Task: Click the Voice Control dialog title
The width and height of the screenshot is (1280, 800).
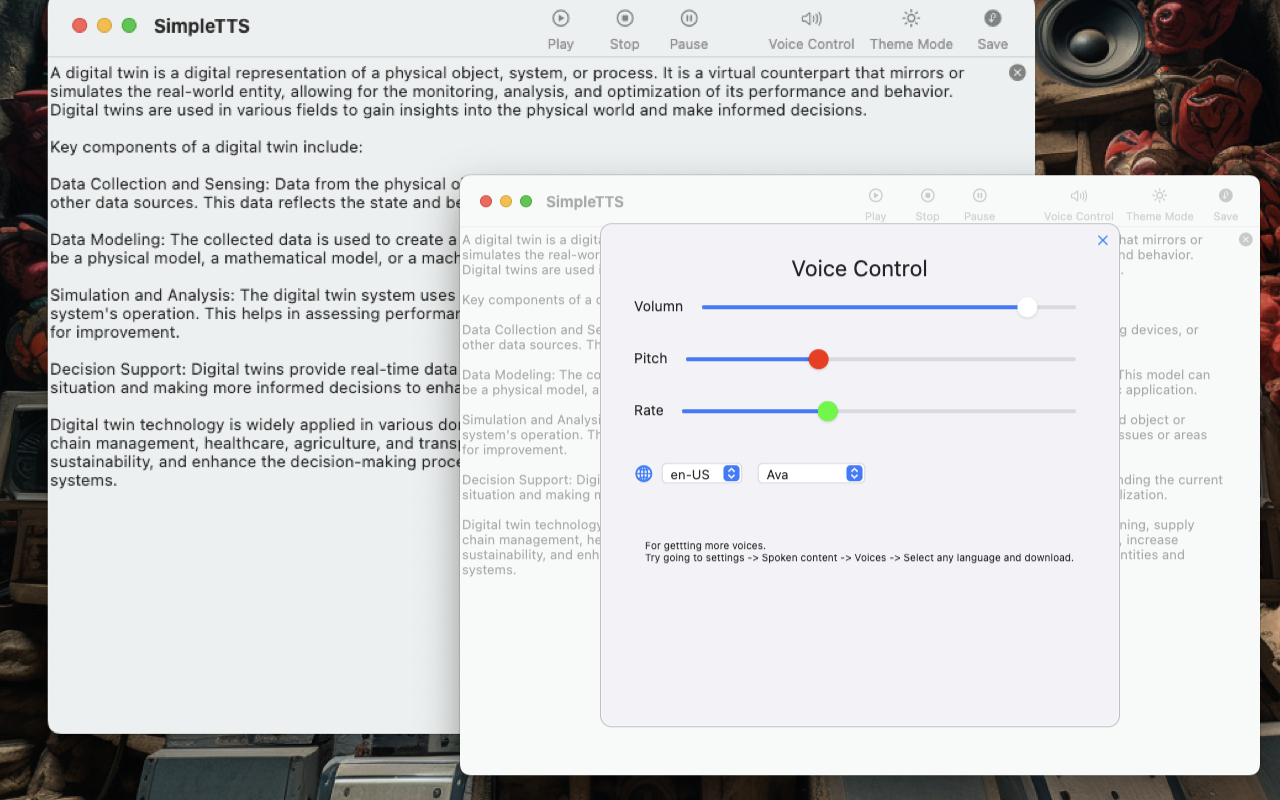Action: pos(859,269)
